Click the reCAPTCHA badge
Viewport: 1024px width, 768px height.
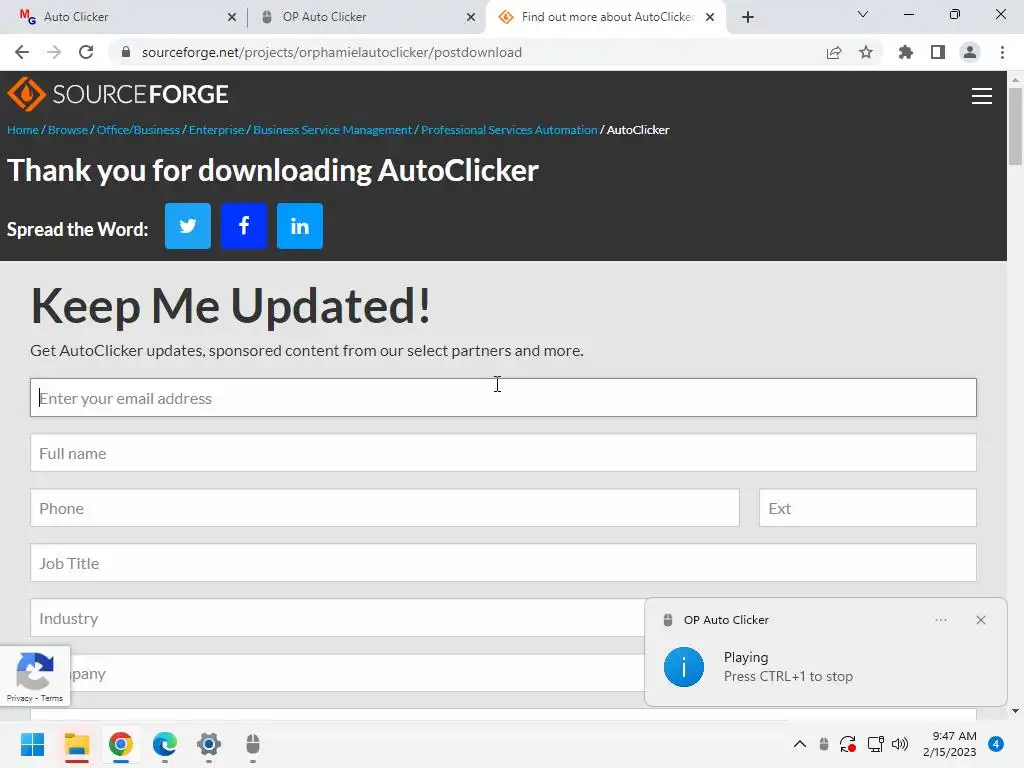tap(35, 677)
